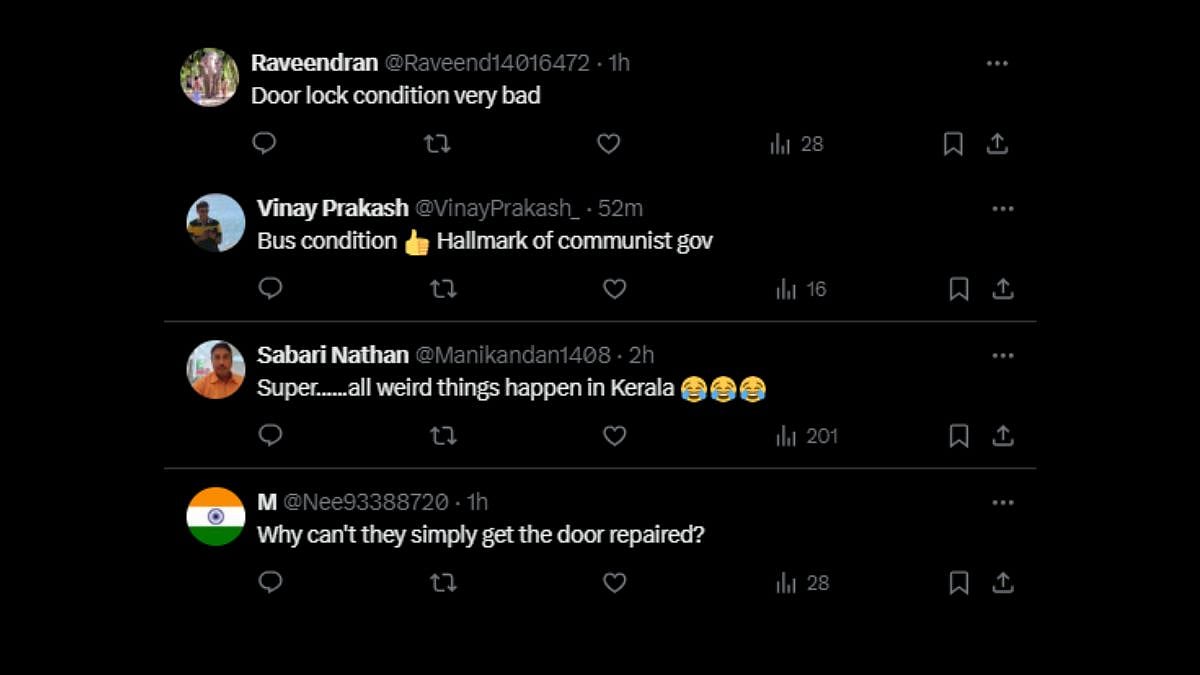The height and width of the screenshot is (675, 1200).
Task: Retweet Sabari Nathan's Kerala tweet
Action: [x=443, y=436]
